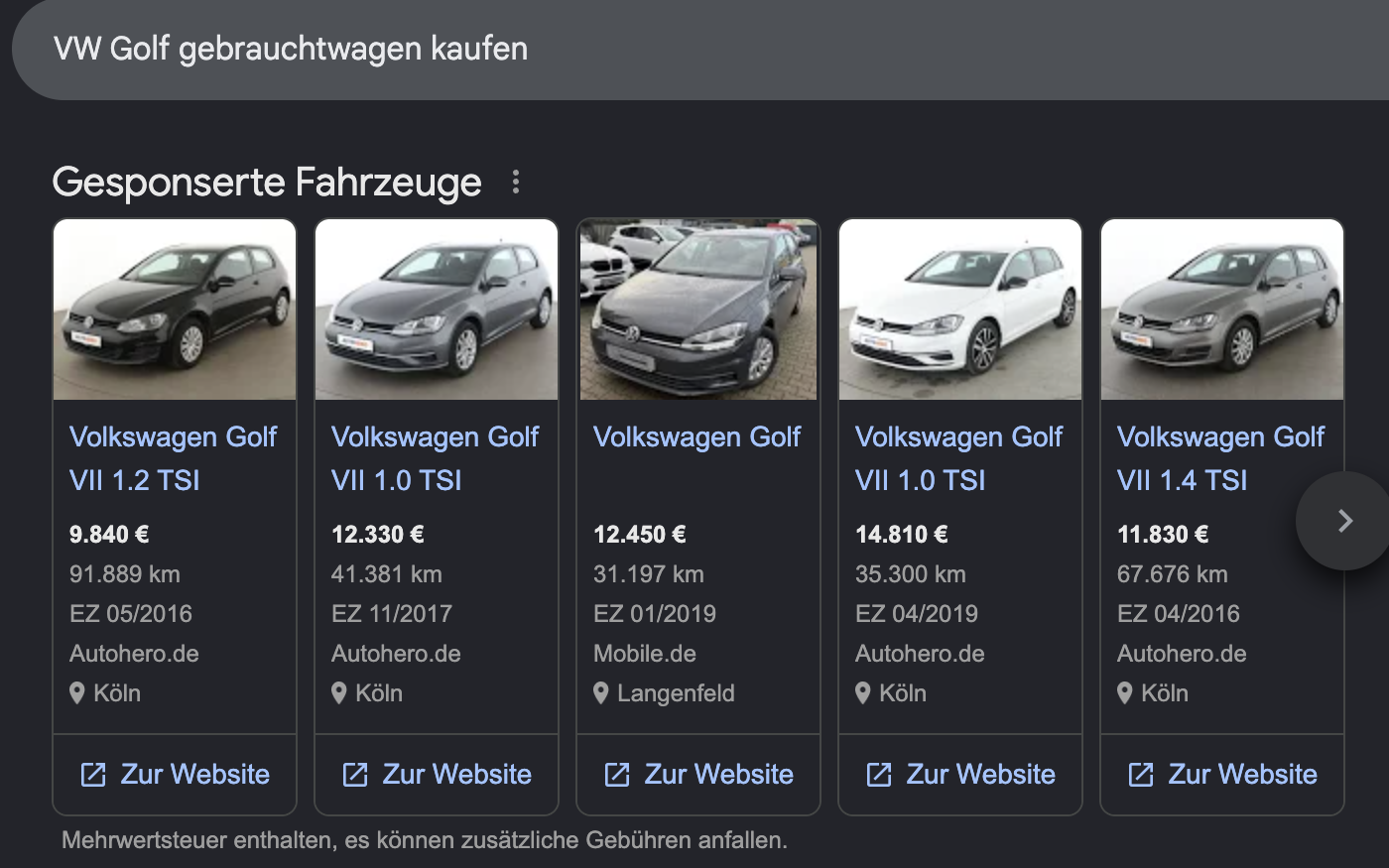Click the location pin on the 14.810 € card
Screen dimensions: 1389x868
click(862, 693)
